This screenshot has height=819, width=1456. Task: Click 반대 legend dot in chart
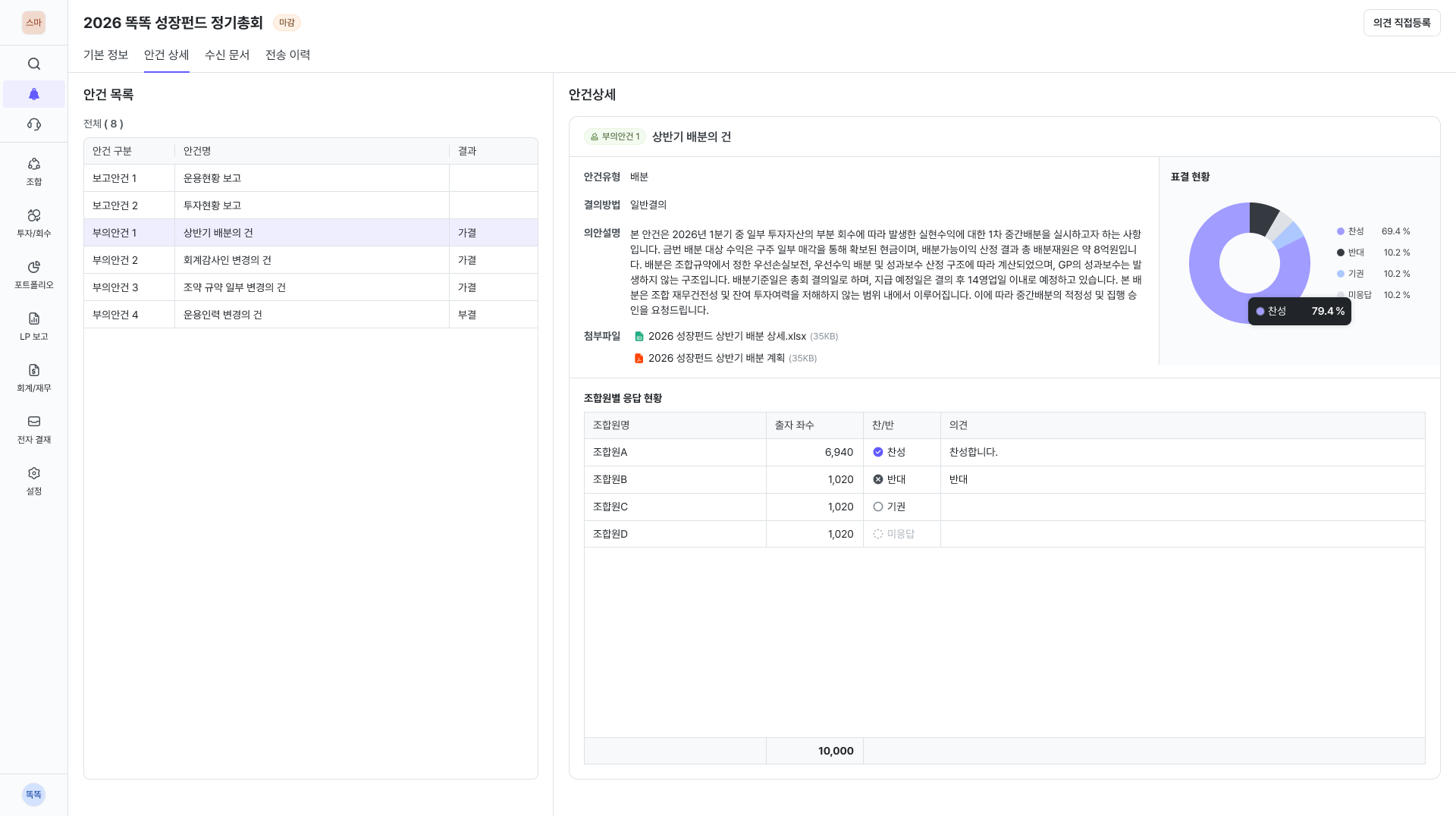1341,253
